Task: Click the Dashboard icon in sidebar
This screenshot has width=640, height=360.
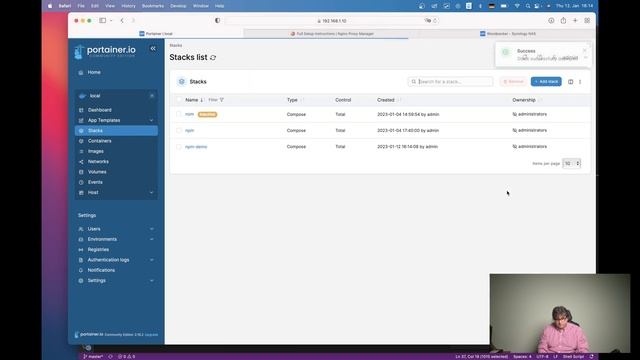Action: (81, 110)
